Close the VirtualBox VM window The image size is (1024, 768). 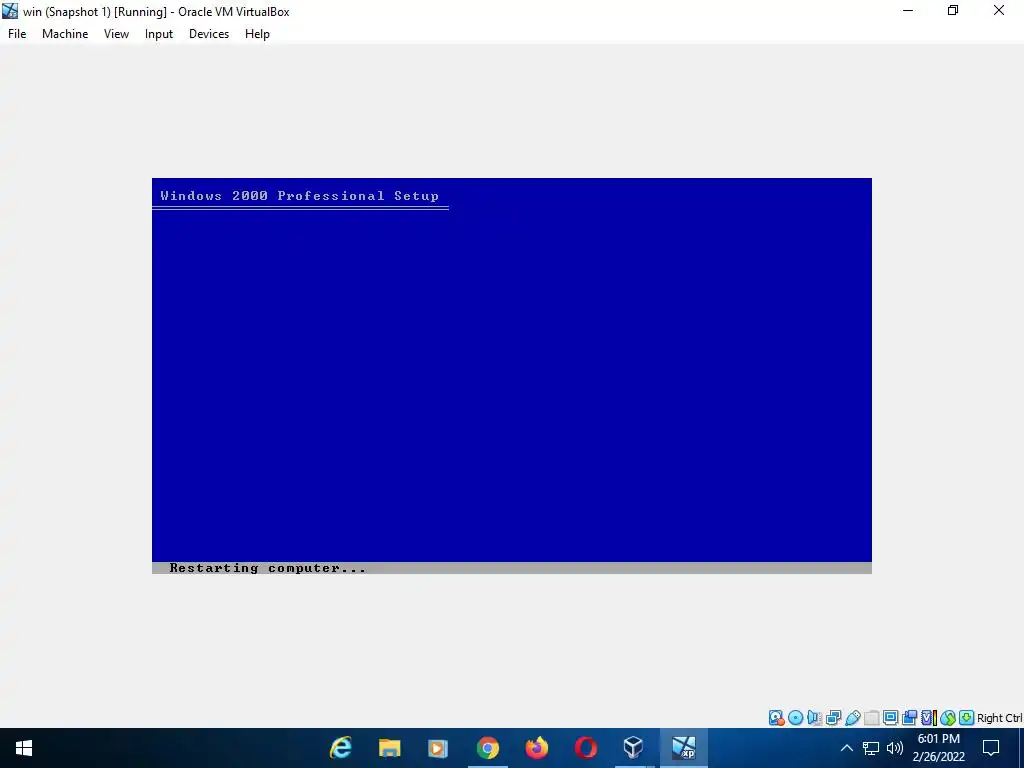coord(999,10)
